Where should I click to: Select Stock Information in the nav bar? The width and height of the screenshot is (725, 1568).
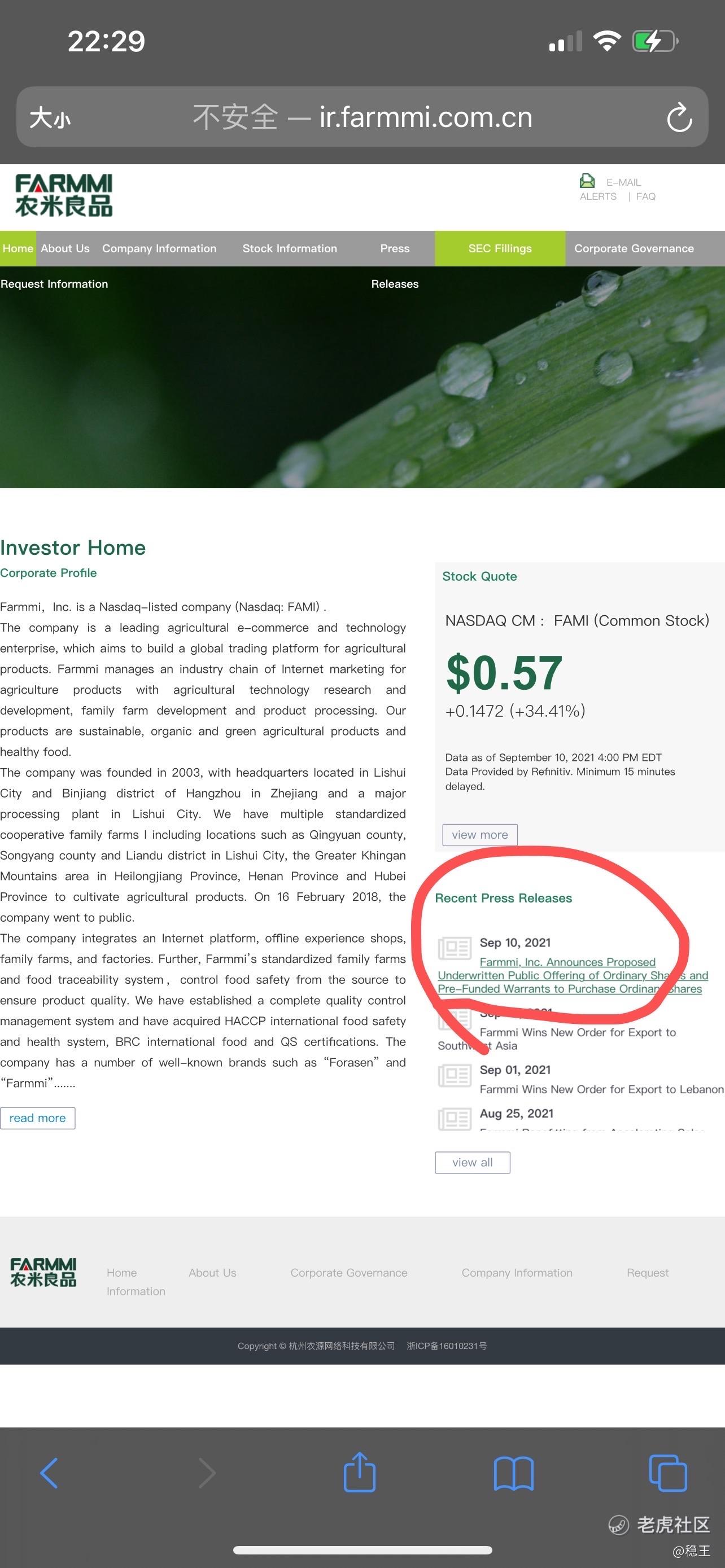pos(290,248)
